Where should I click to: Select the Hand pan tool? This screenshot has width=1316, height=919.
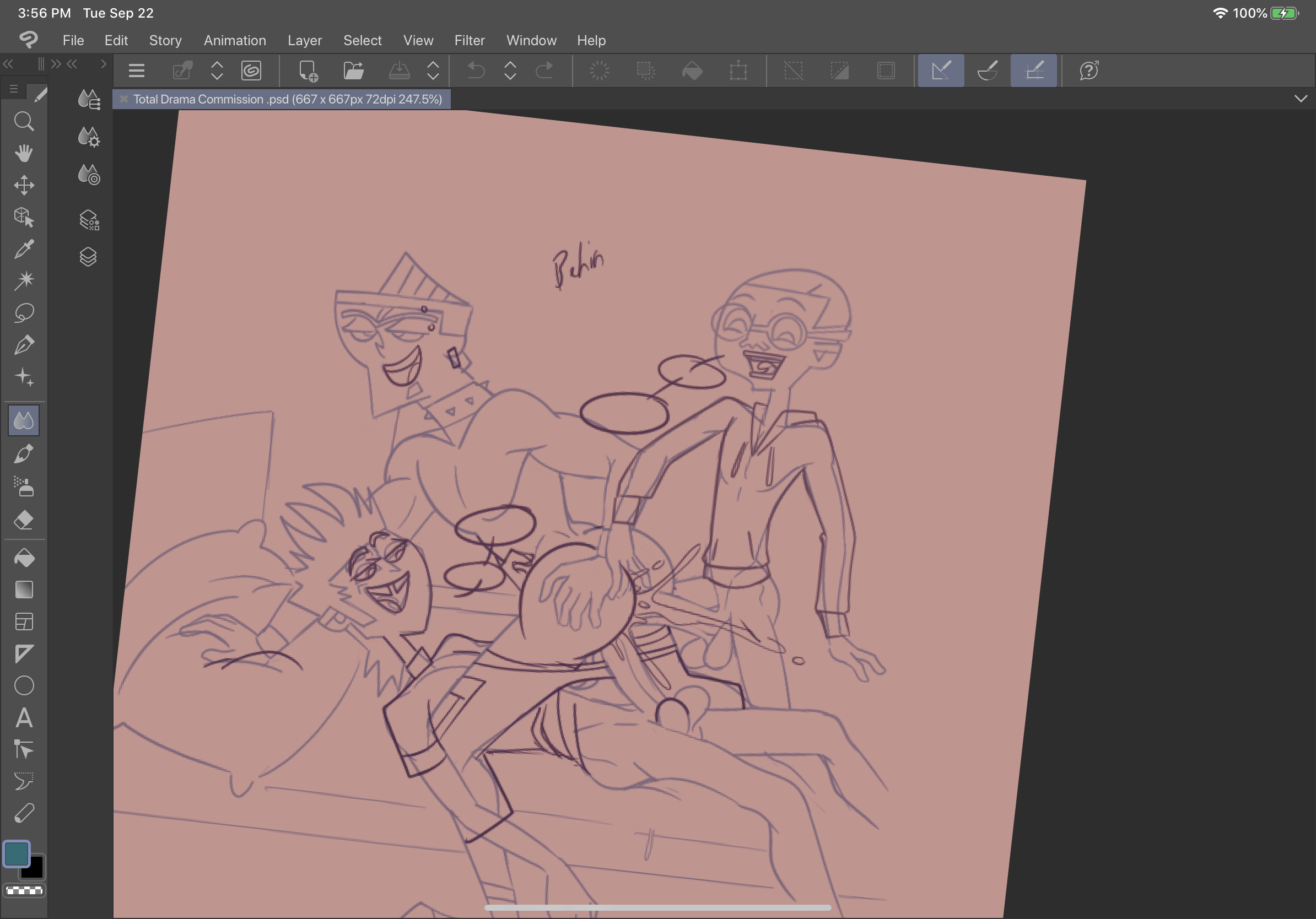tap(24, 153)
